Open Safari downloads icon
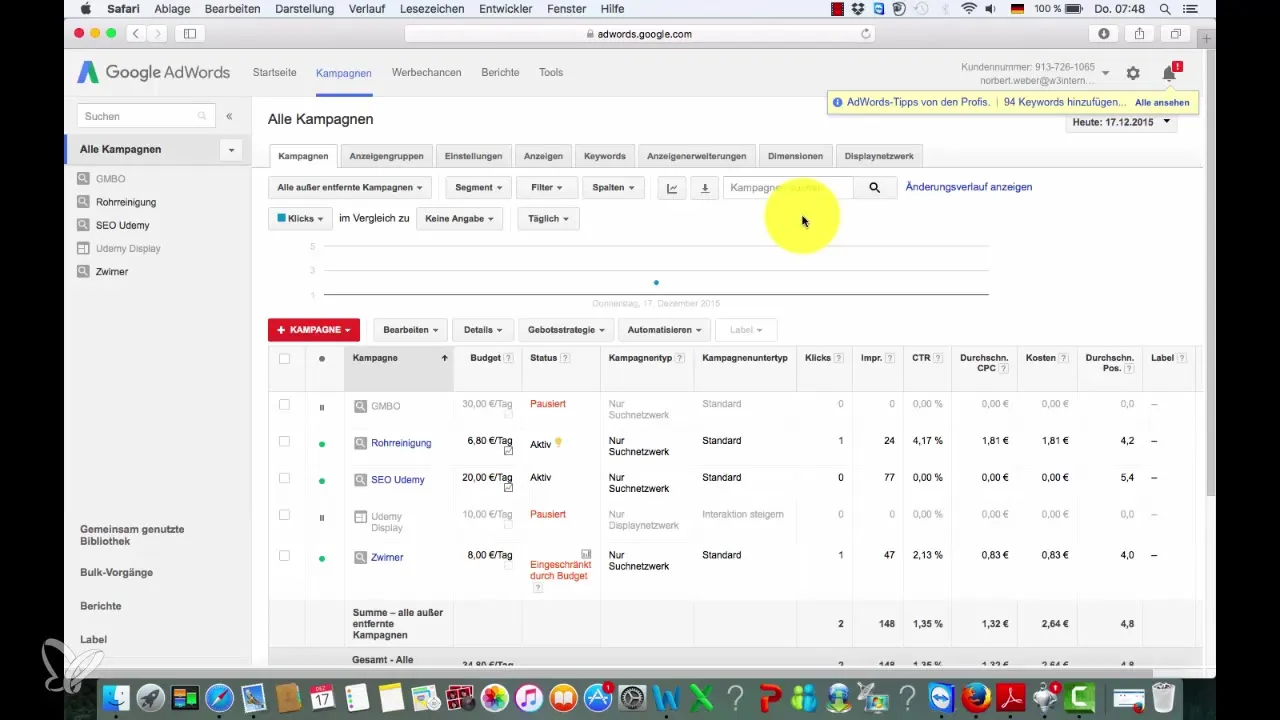The width and height of the screenshot is (1280, 720). coord(1105,34)
